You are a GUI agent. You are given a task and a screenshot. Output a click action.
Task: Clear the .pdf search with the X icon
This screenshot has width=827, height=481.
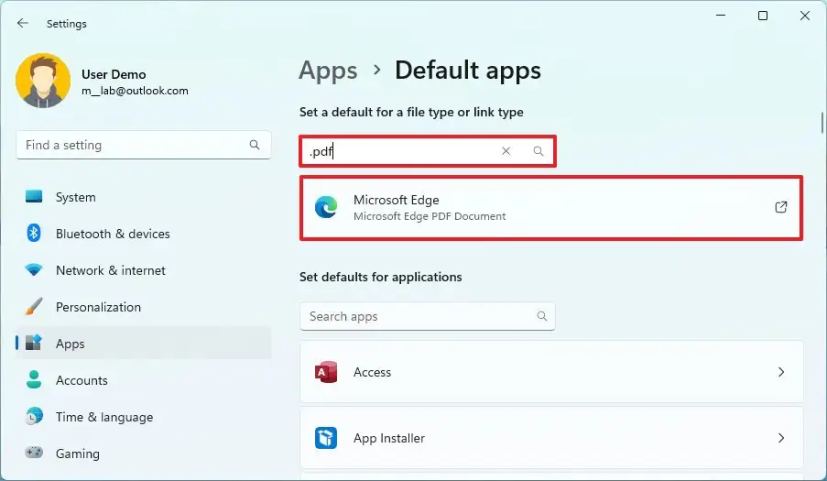pos(506,151)
